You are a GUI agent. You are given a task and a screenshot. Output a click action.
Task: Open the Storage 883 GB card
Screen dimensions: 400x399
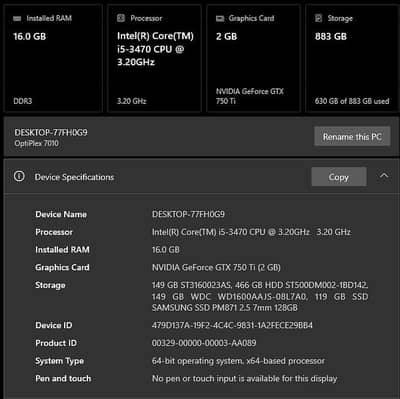click(352, 58)
